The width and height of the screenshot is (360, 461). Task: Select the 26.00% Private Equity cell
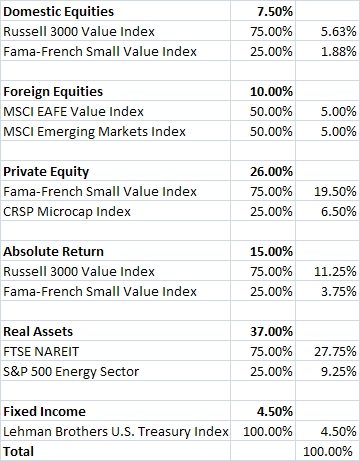tap(263, 171)
